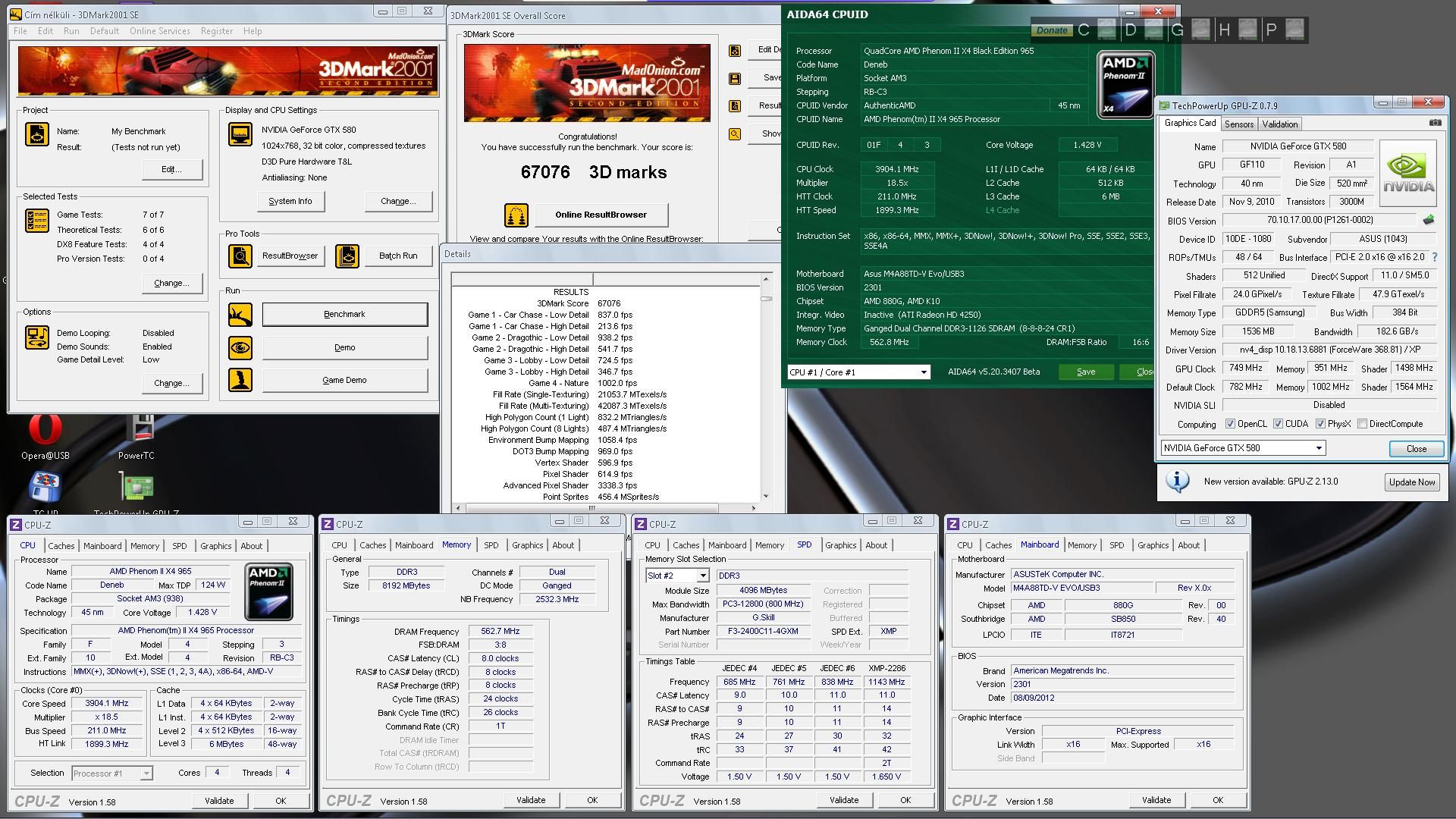Screen dimensions: 1456x819
Task: Click Update Now in GPU-Z notification
Action: tap(1412, 482)
